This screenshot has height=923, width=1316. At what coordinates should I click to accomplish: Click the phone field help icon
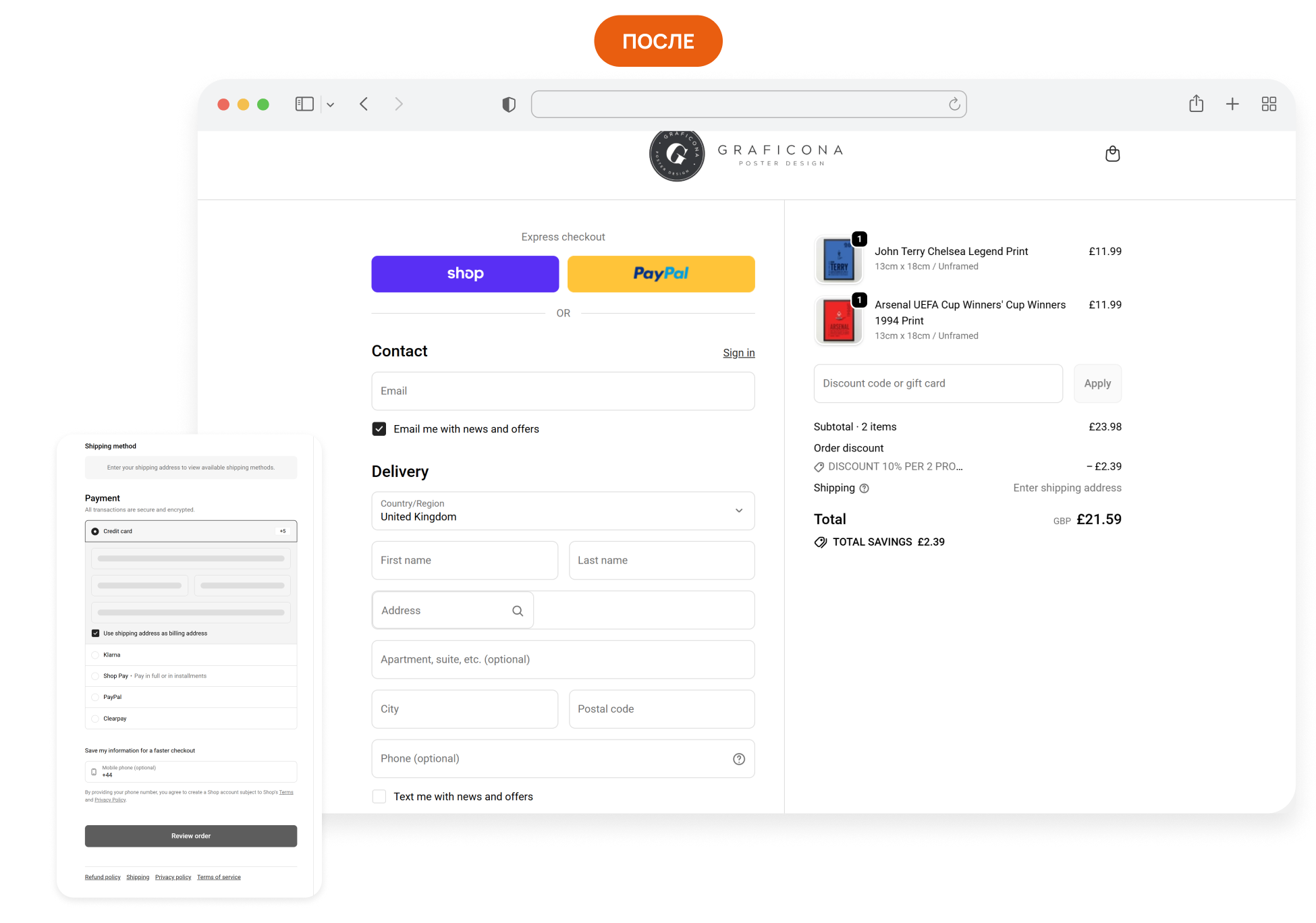point(739,759)
